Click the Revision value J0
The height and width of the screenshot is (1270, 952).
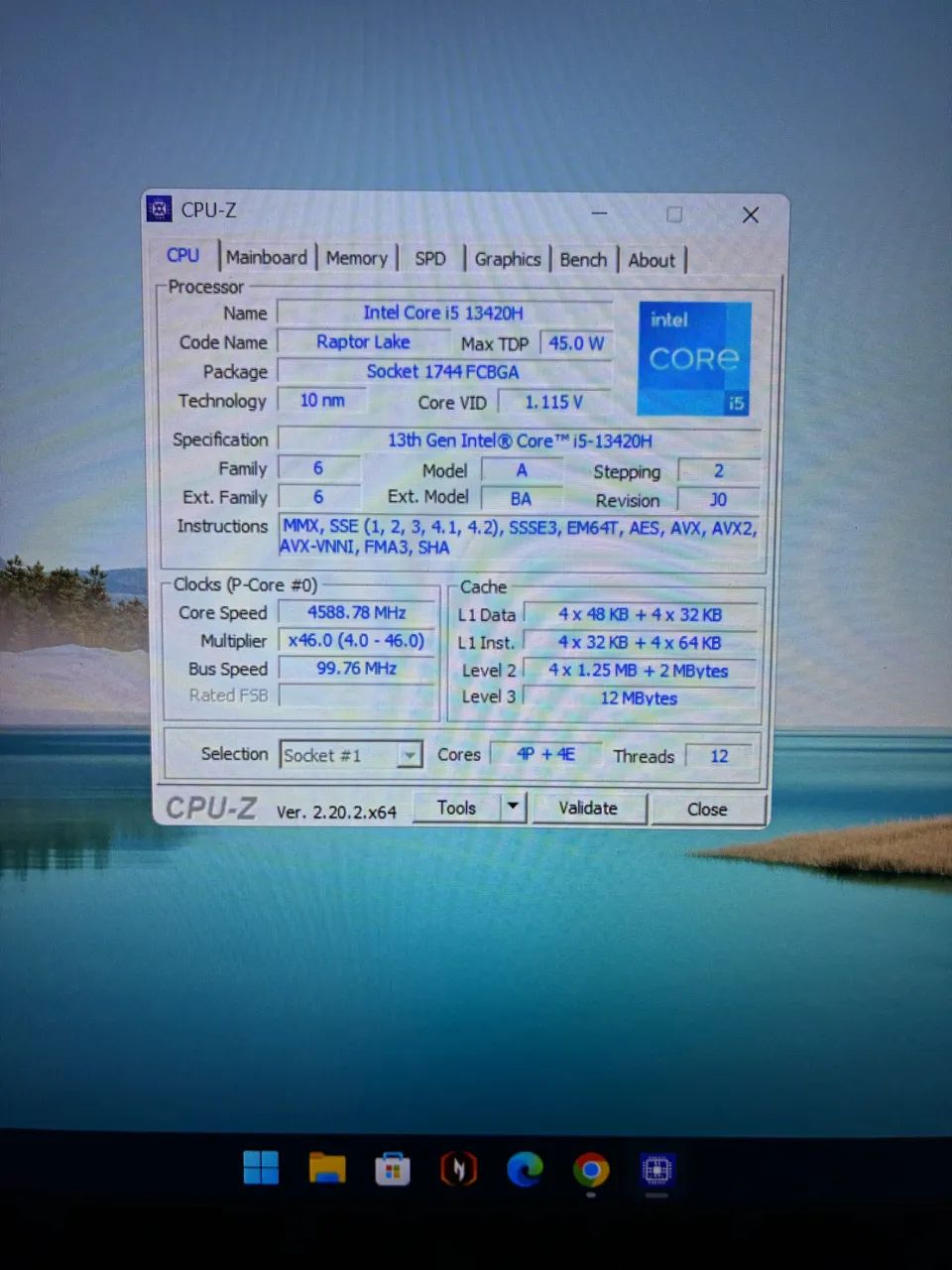point(719,500)
